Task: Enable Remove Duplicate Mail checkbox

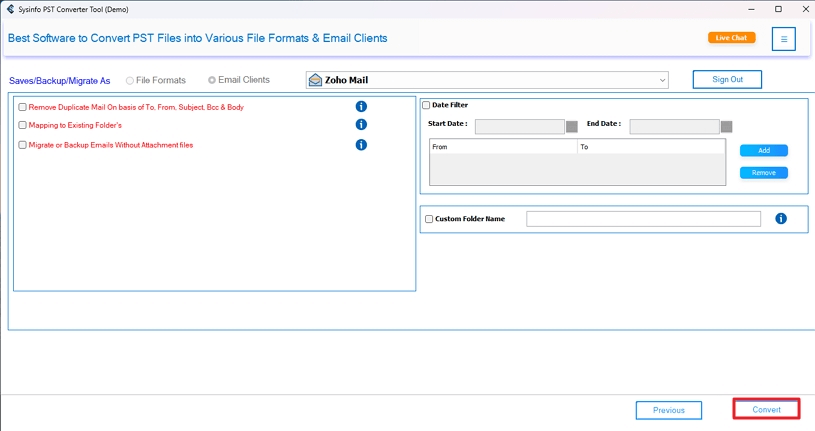Action: [x=22, y=107]
